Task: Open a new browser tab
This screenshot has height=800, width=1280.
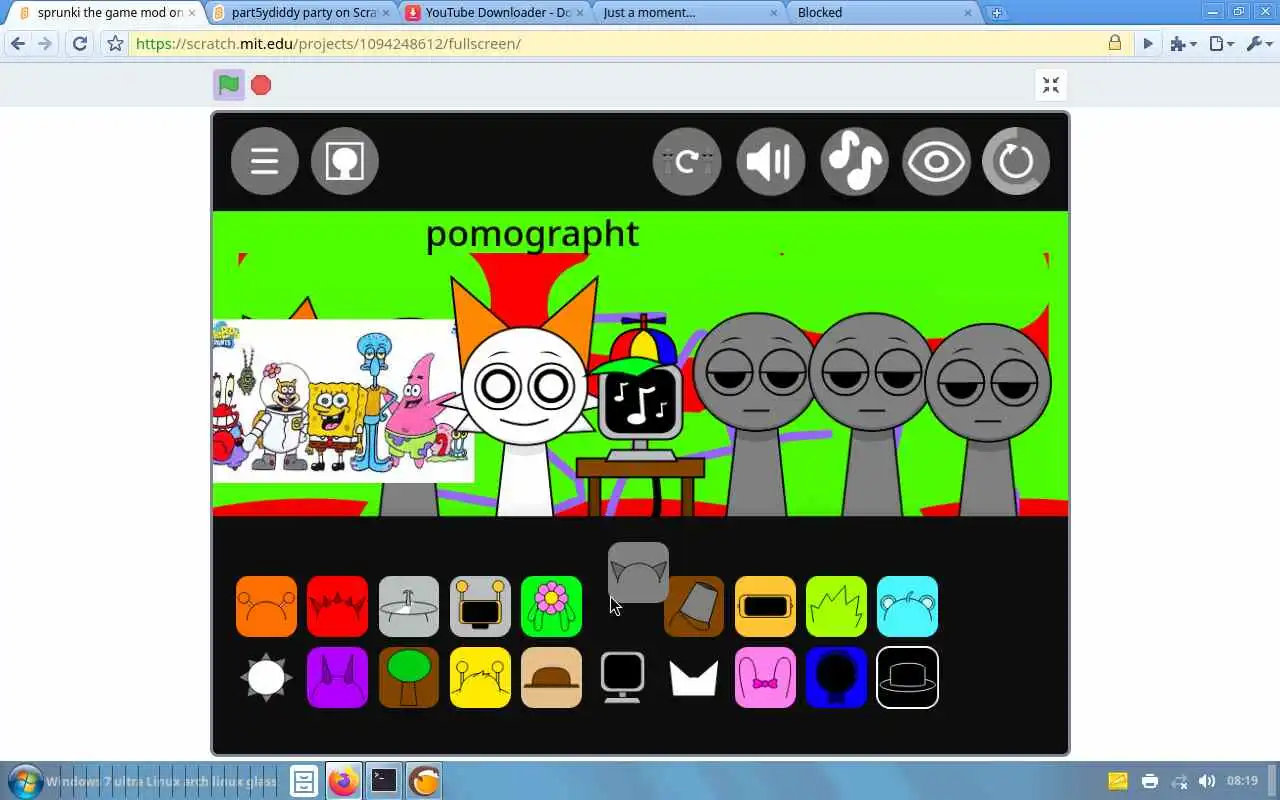Action: [x=996, y=13]
